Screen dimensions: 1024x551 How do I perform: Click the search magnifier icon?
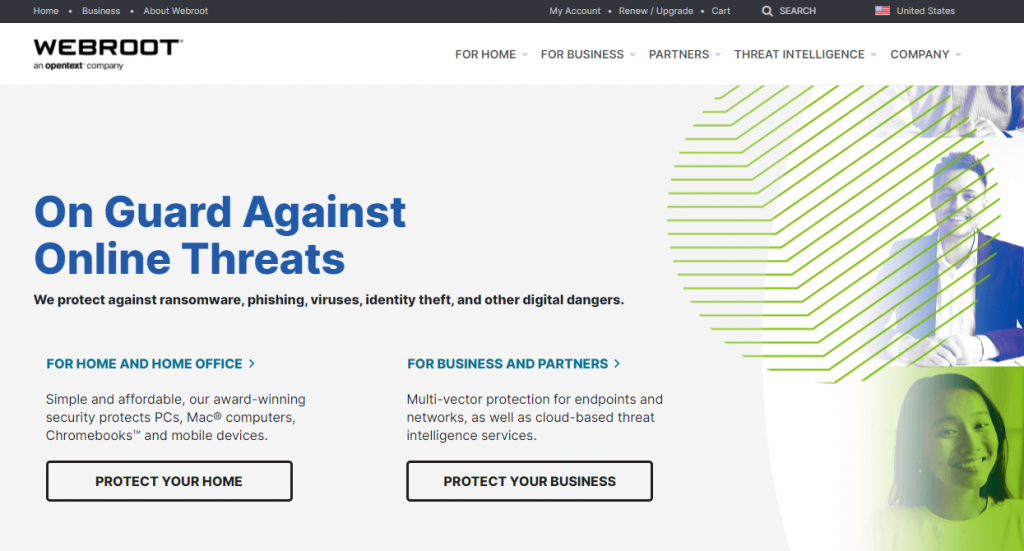pyautogui.click(x=767, y=11)
